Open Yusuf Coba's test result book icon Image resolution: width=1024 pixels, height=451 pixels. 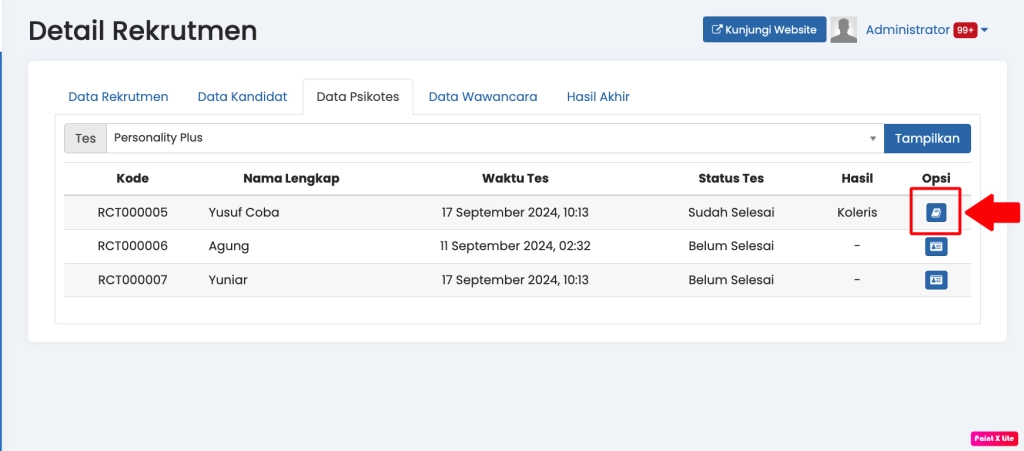(x=935, y=213)
